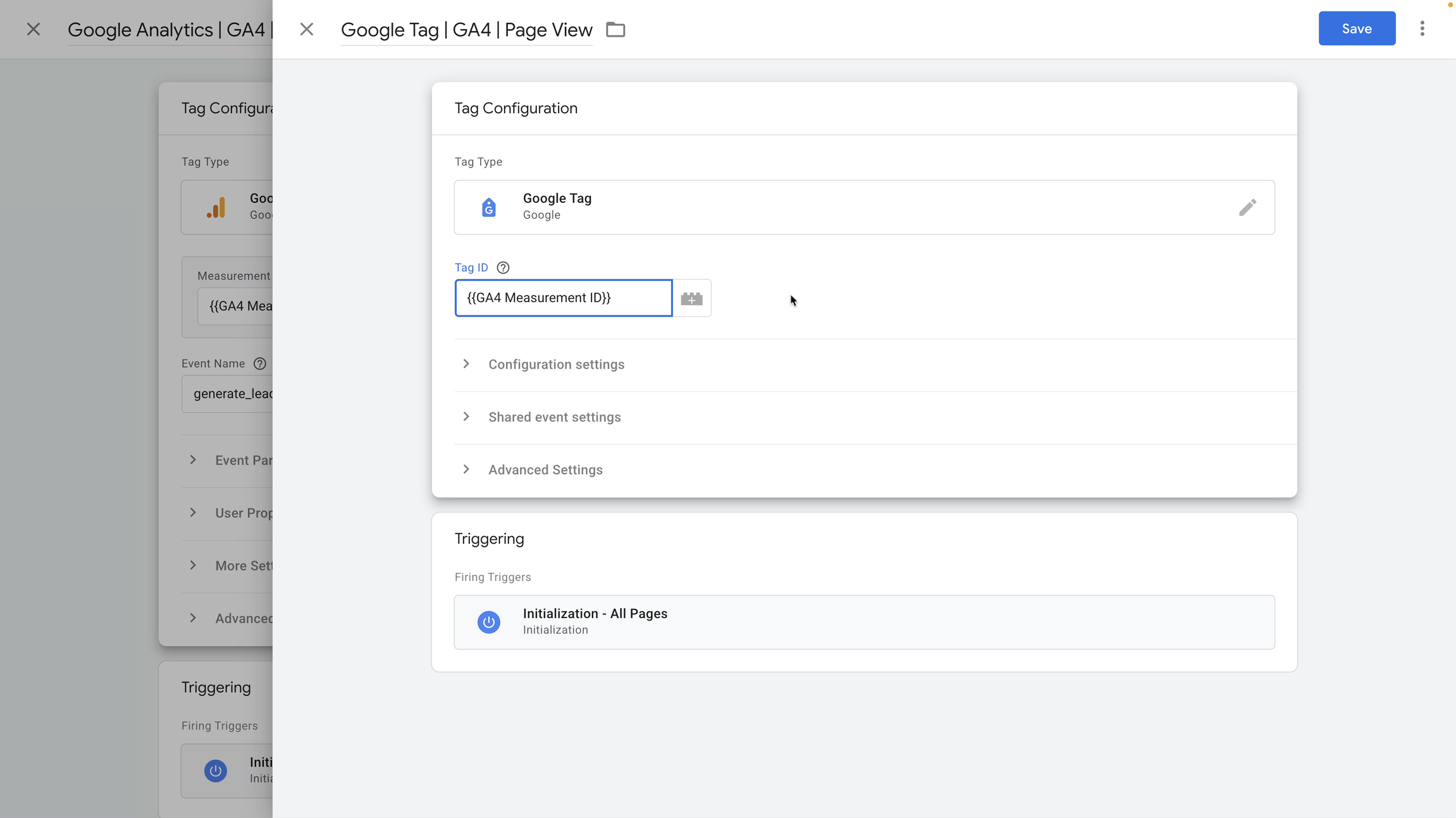Click the tag name title to rename it
The image size is (1456, 818).
pyautogui.click(x=466, y=29)
